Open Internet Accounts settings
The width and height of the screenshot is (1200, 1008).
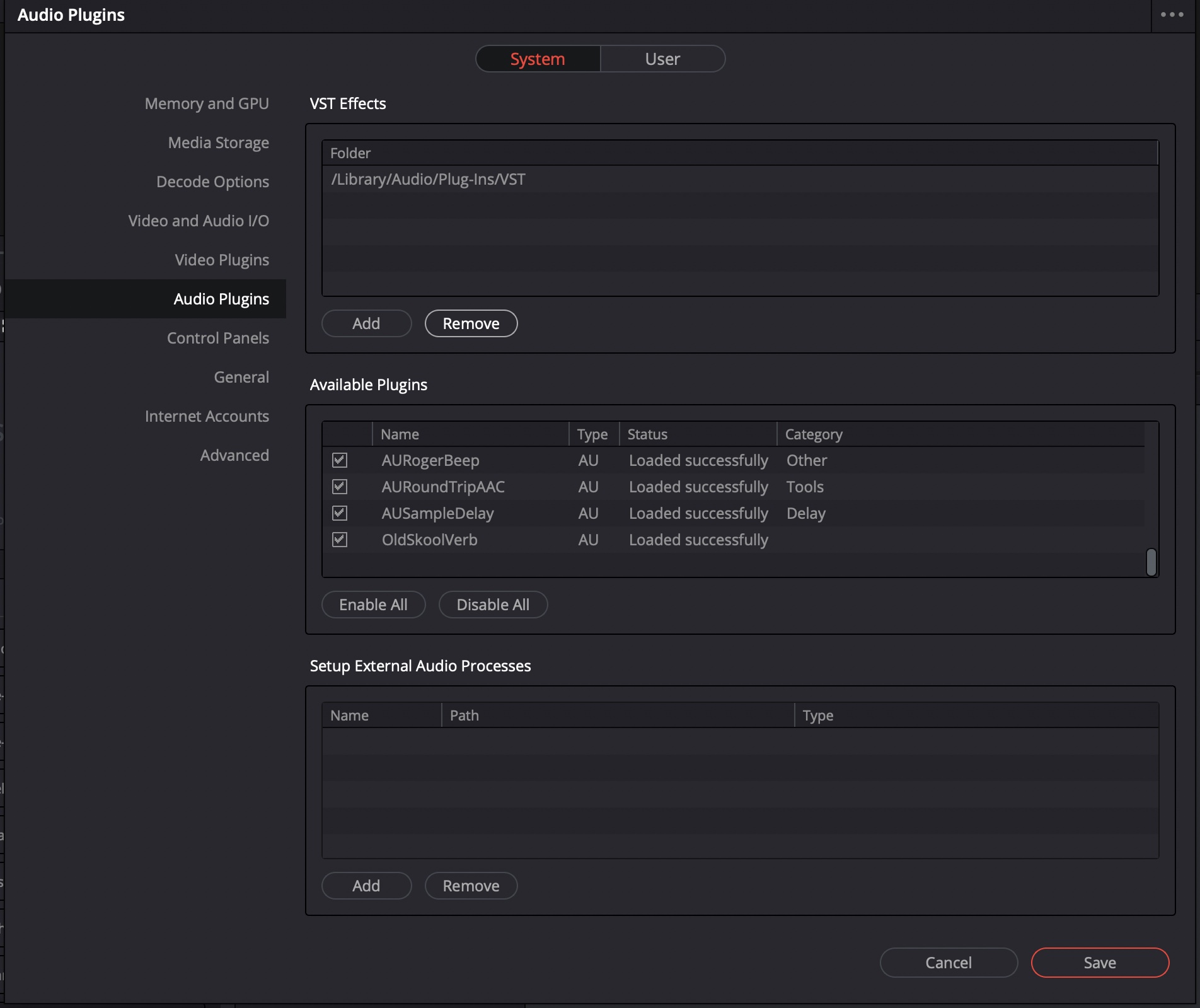tap(207, 416)
